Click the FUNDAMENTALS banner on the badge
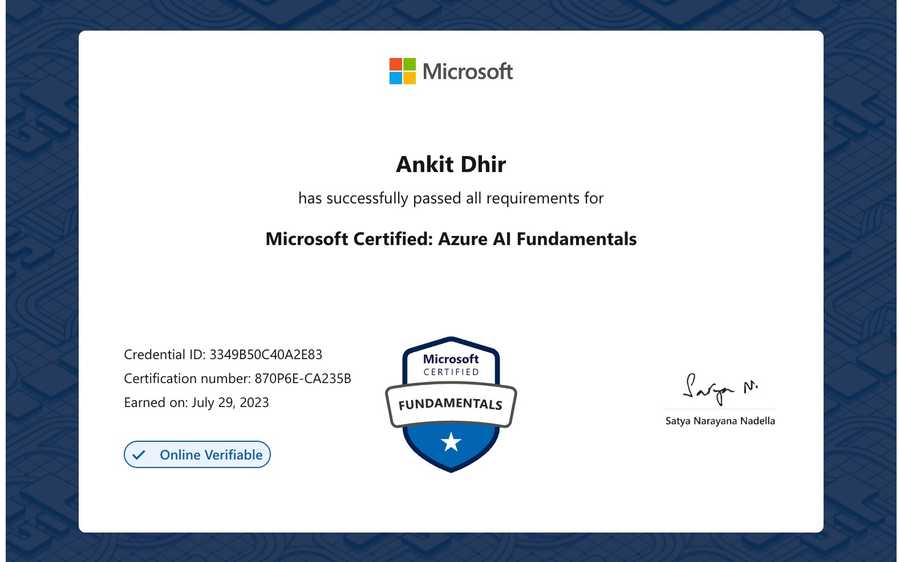Viewport: 900px width, 562px height. point(451,404)
